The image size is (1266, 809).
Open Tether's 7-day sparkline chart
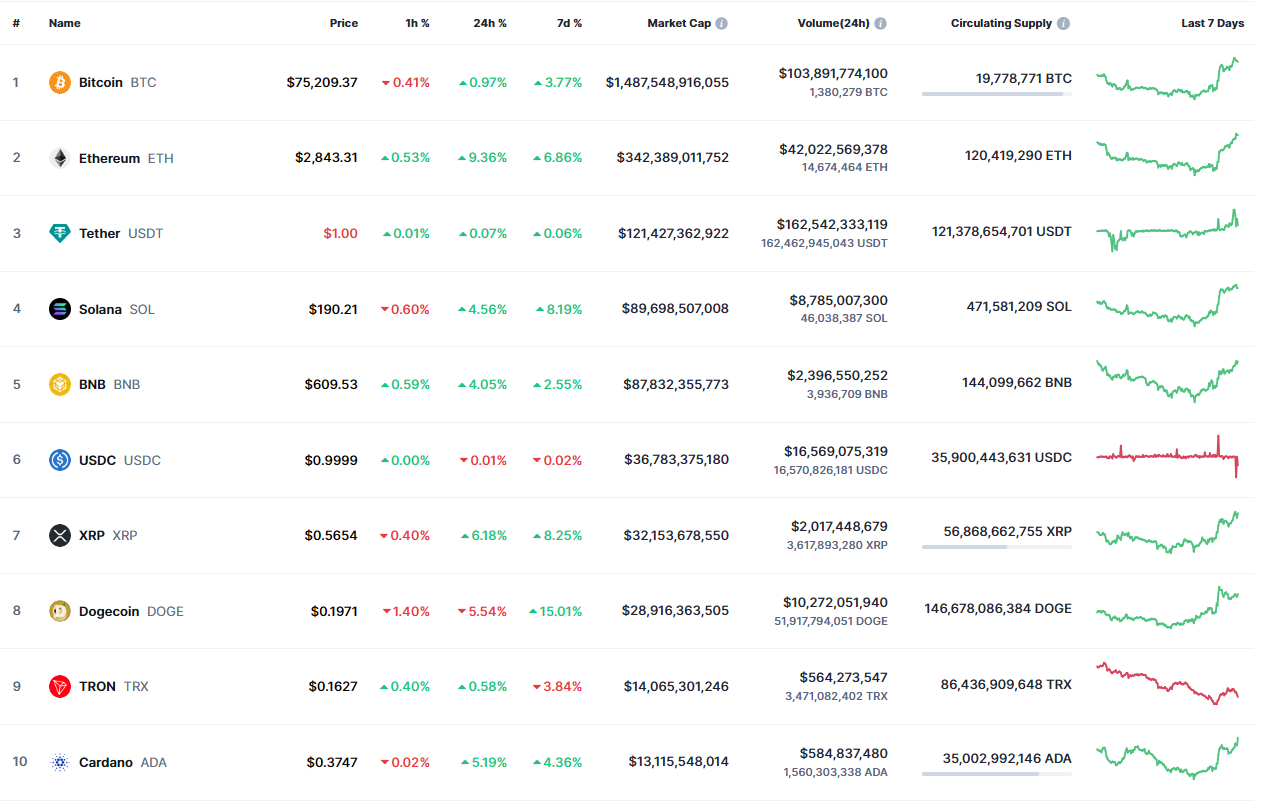click(x=1168, y=230)
